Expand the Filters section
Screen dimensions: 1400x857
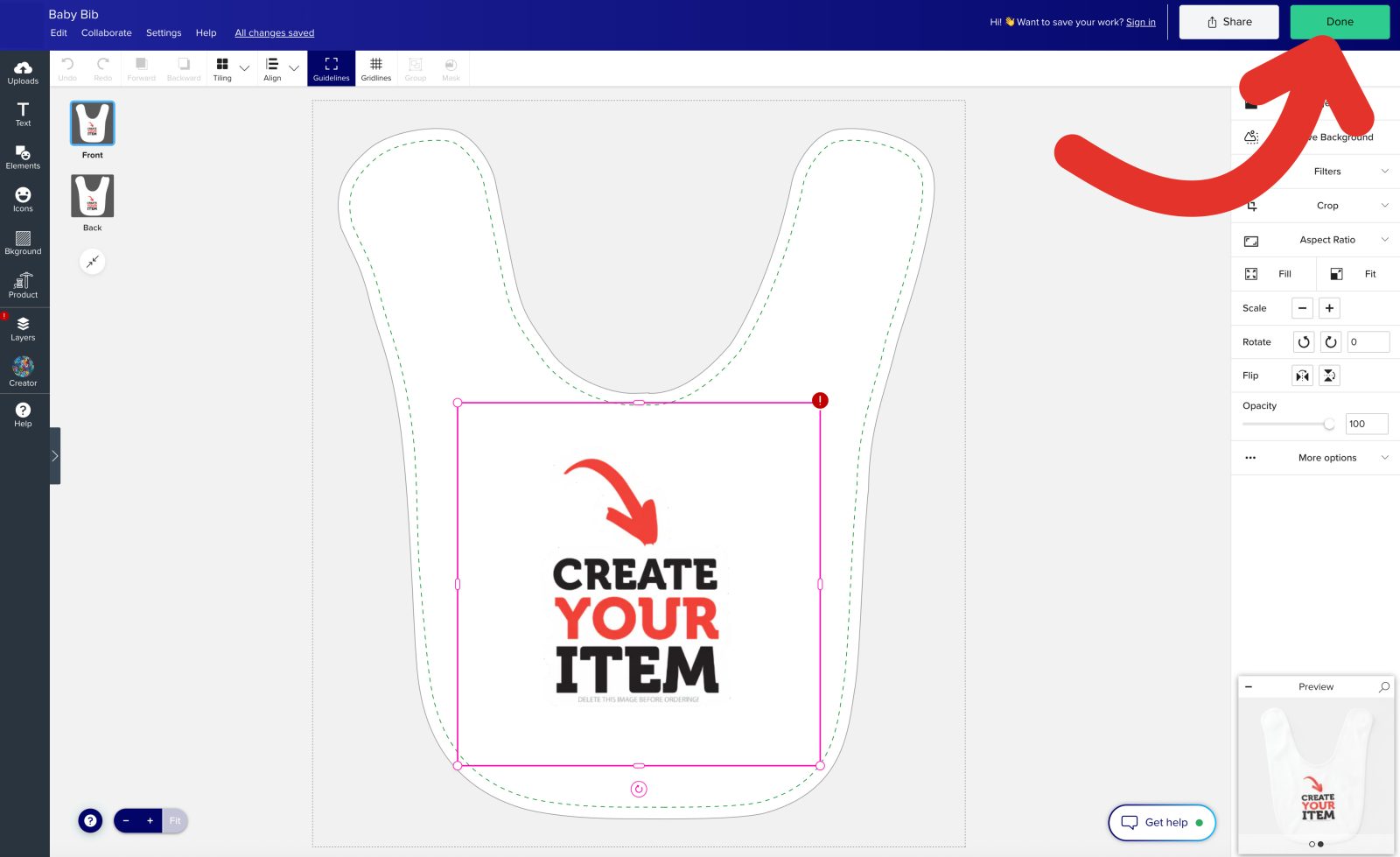pos(1327,172)
